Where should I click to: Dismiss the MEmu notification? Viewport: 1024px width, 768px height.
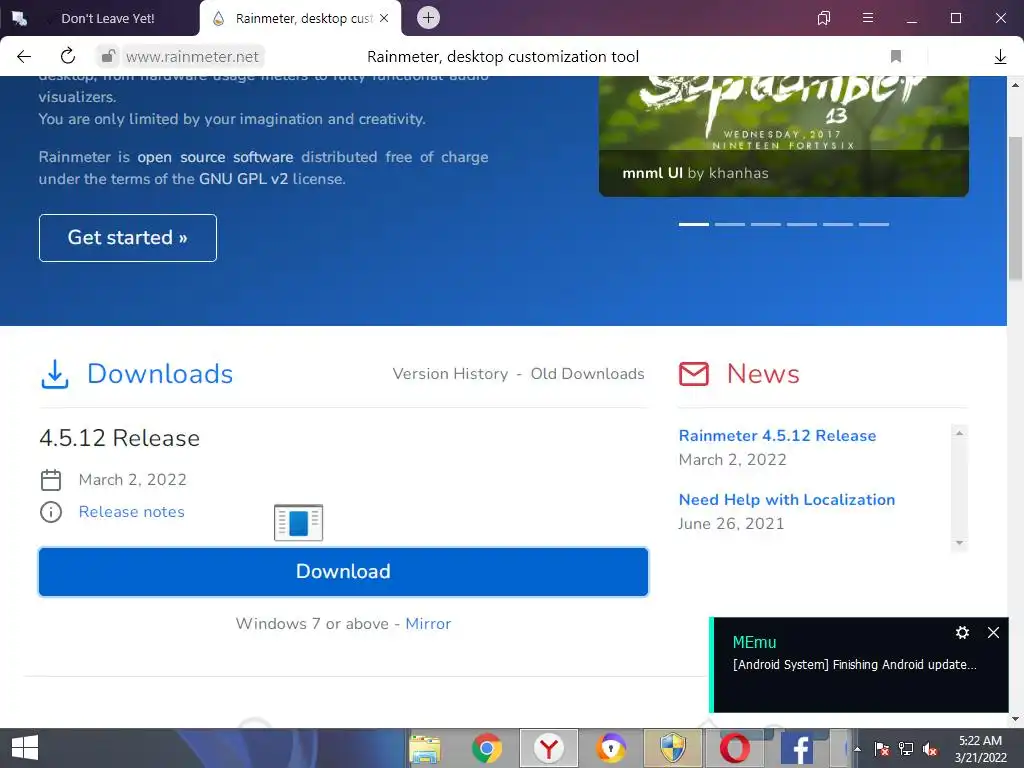click(x=993, y=632)
